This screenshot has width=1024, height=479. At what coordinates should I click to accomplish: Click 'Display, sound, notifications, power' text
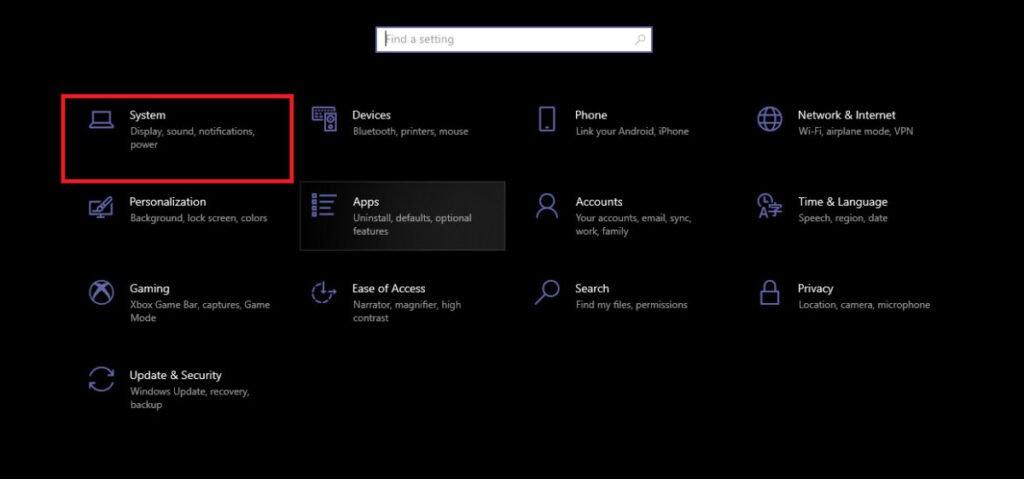coord(193,138)
